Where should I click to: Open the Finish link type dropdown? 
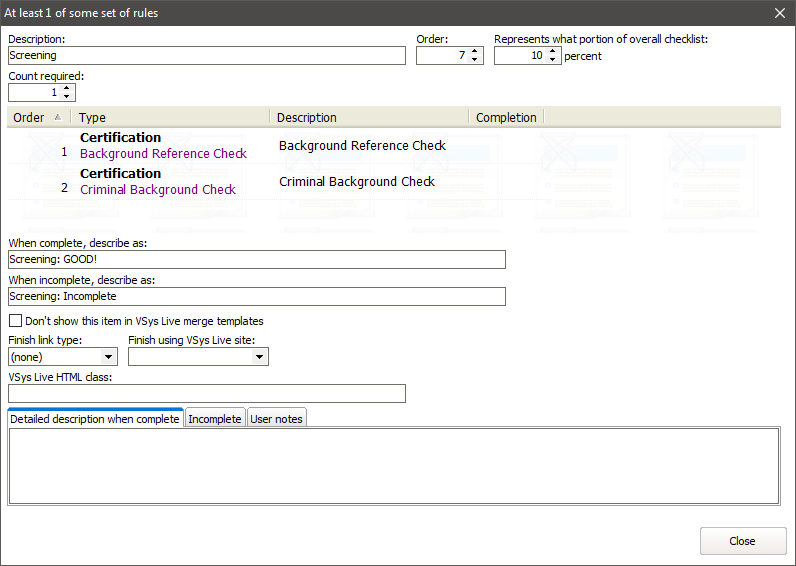(x=108, y=357)
